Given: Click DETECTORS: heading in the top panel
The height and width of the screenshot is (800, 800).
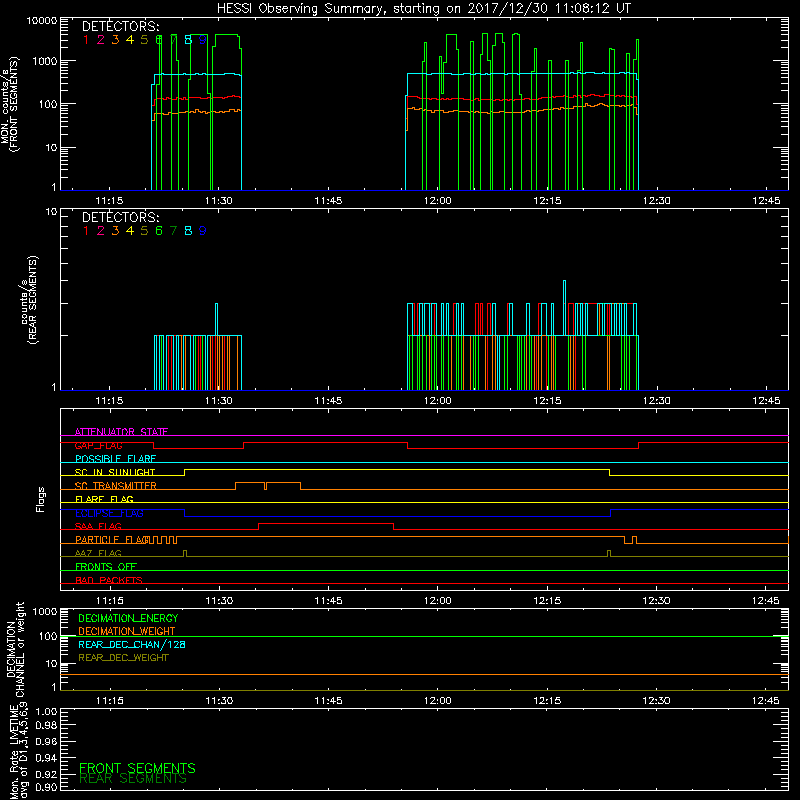Looking at the screenshot, I should (121, 26).
